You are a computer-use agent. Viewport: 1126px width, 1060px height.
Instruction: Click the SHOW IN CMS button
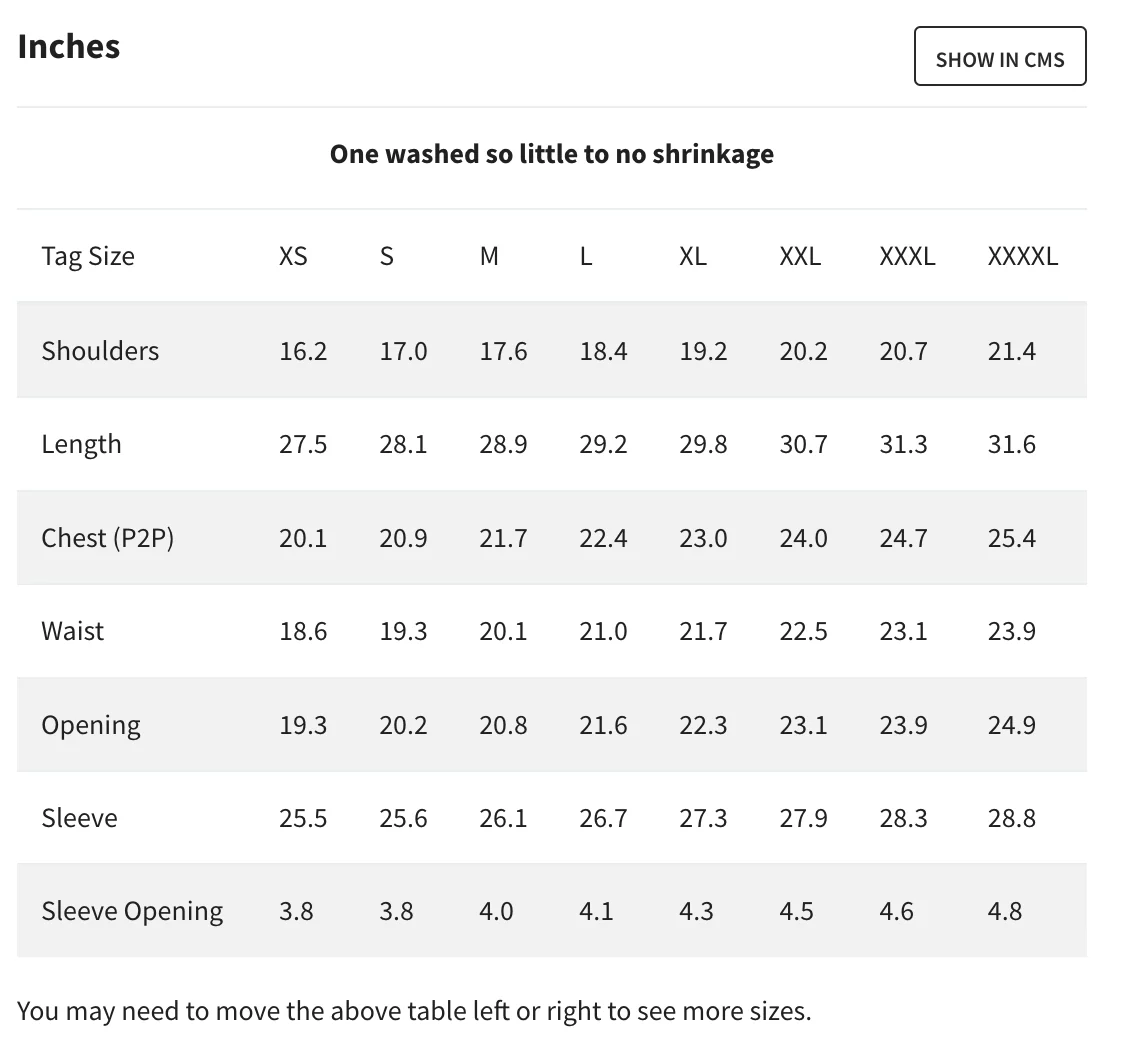(x=999, y=57)
